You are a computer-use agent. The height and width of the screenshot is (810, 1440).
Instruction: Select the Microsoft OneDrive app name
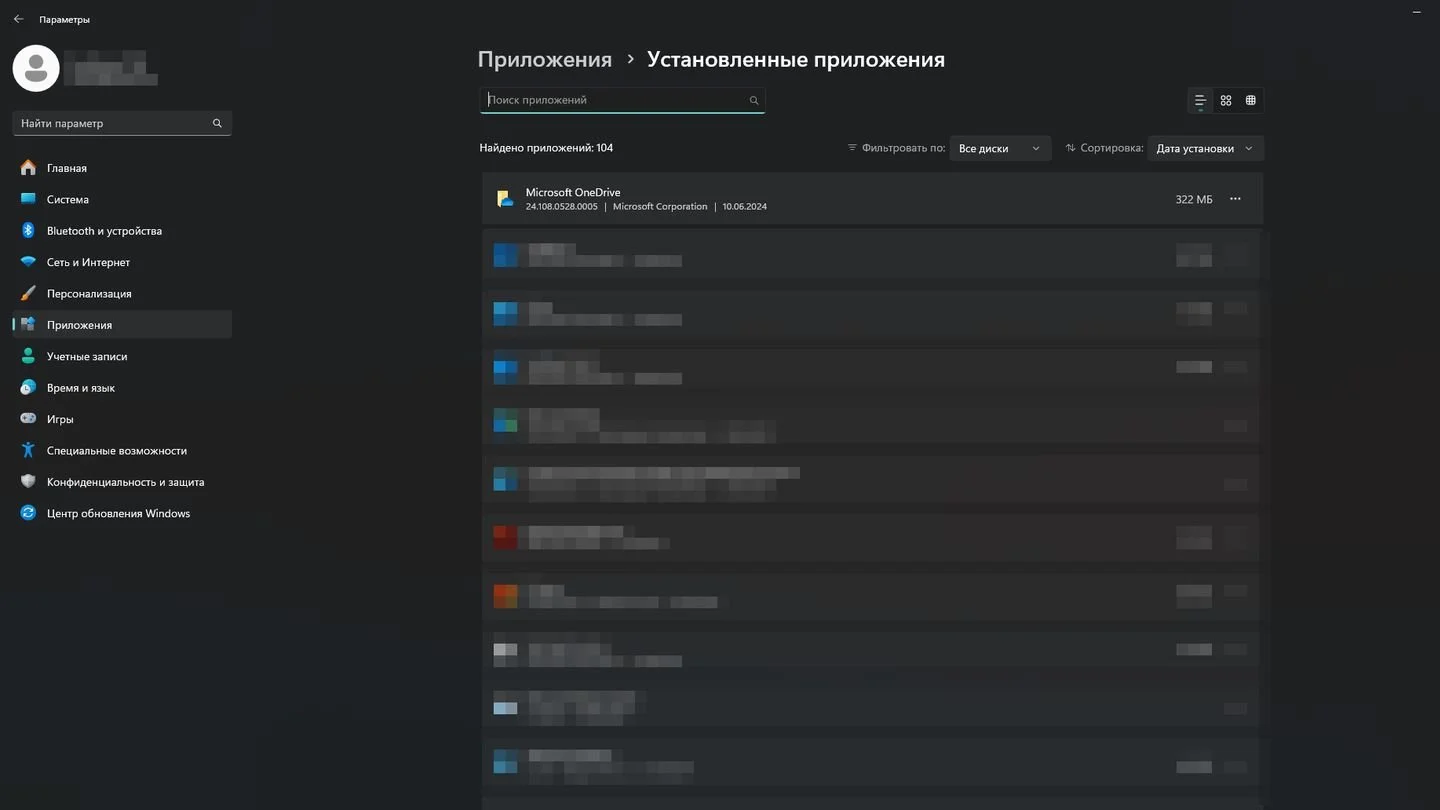point(573,192)
